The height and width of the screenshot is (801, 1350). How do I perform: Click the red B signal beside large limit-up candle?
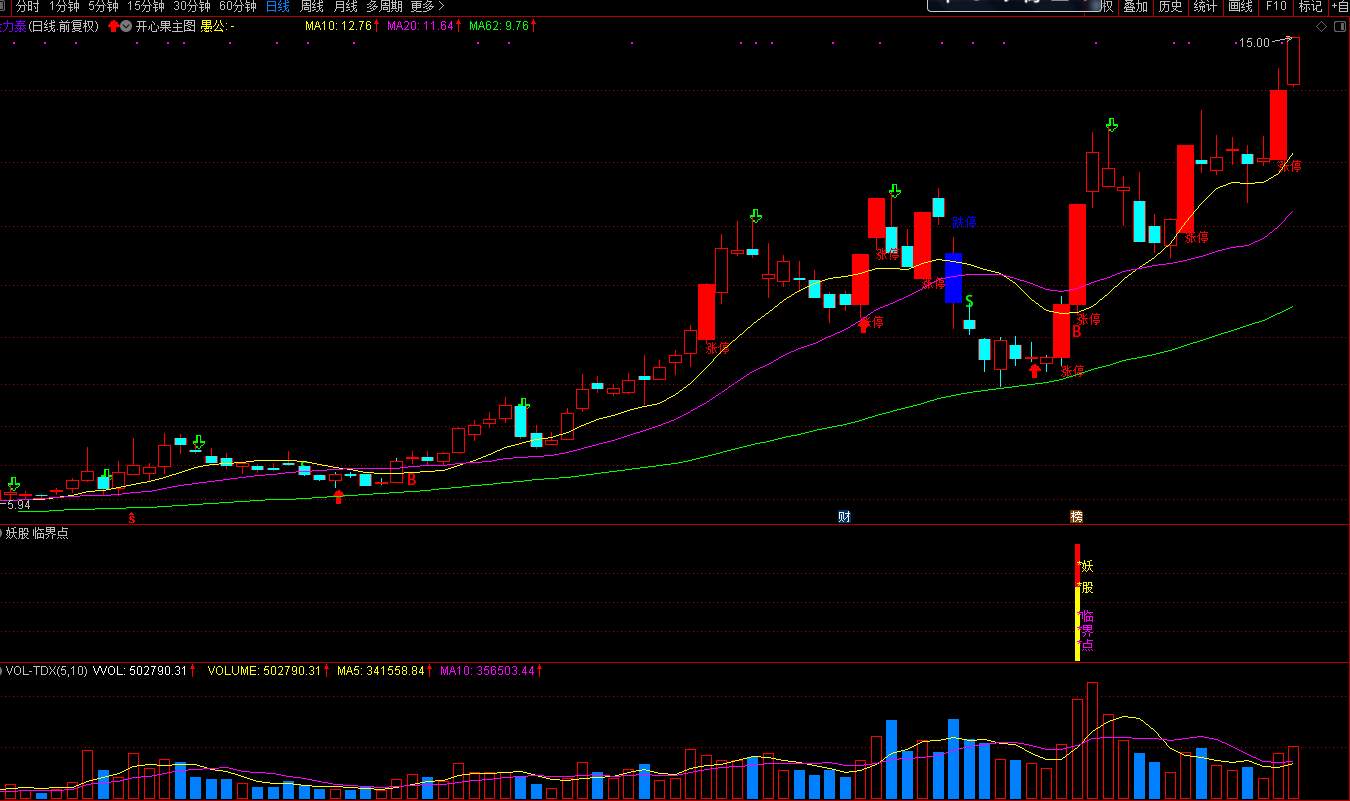1077,331
